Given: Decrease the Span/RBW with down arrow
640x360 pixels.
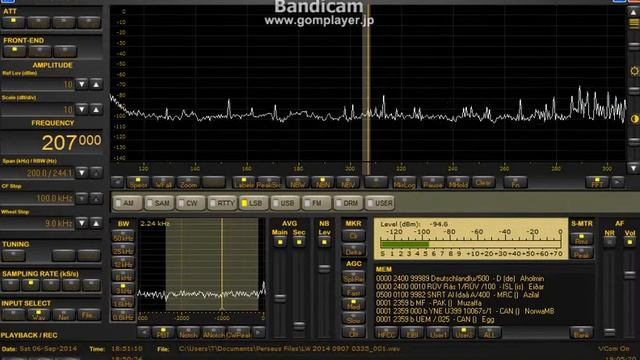Looking at the screenshot, I should pyautogui.click(x=82, y=173).
